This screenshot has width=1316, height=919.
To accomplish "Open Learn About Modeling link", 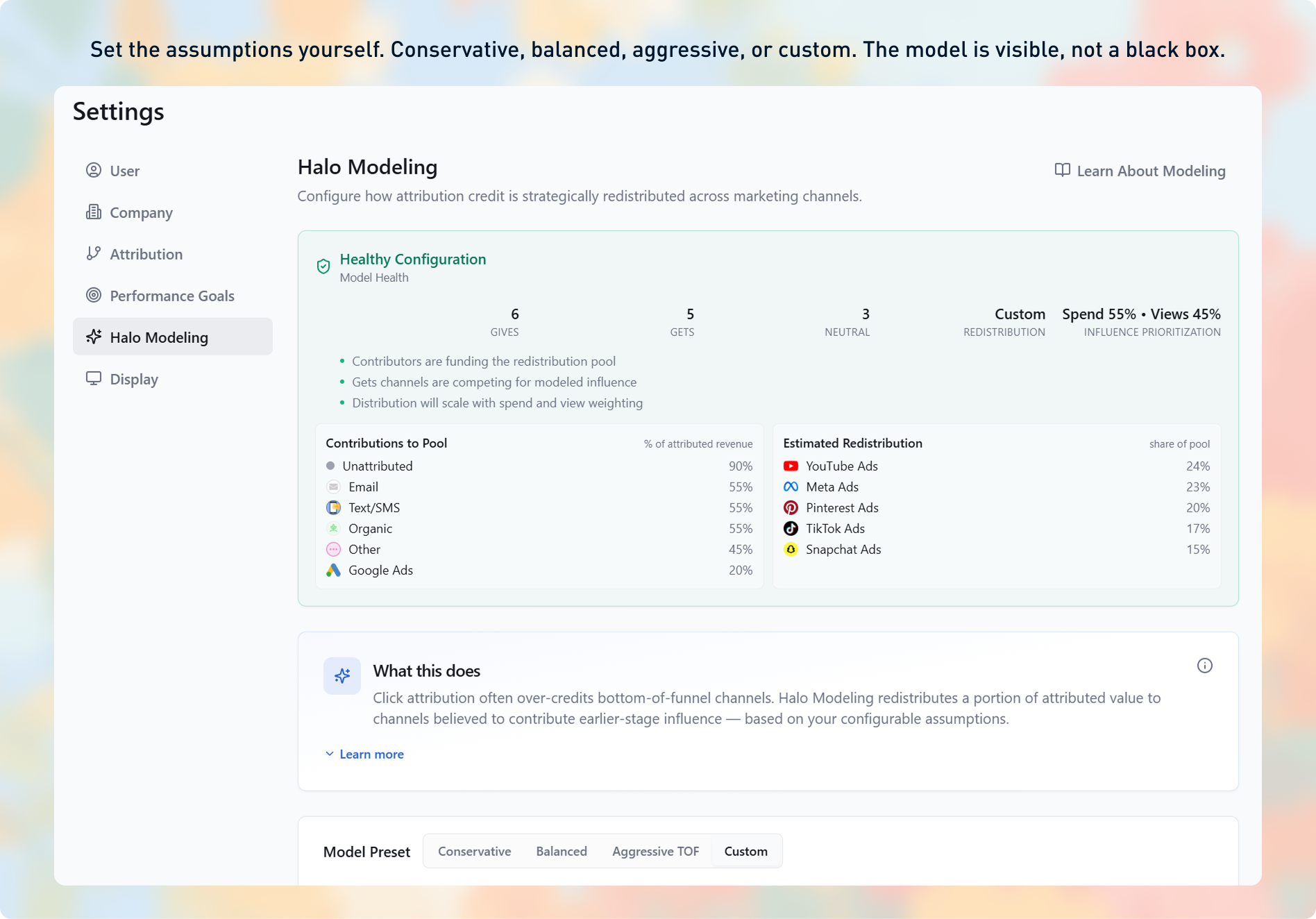I will click(1140, 171).
